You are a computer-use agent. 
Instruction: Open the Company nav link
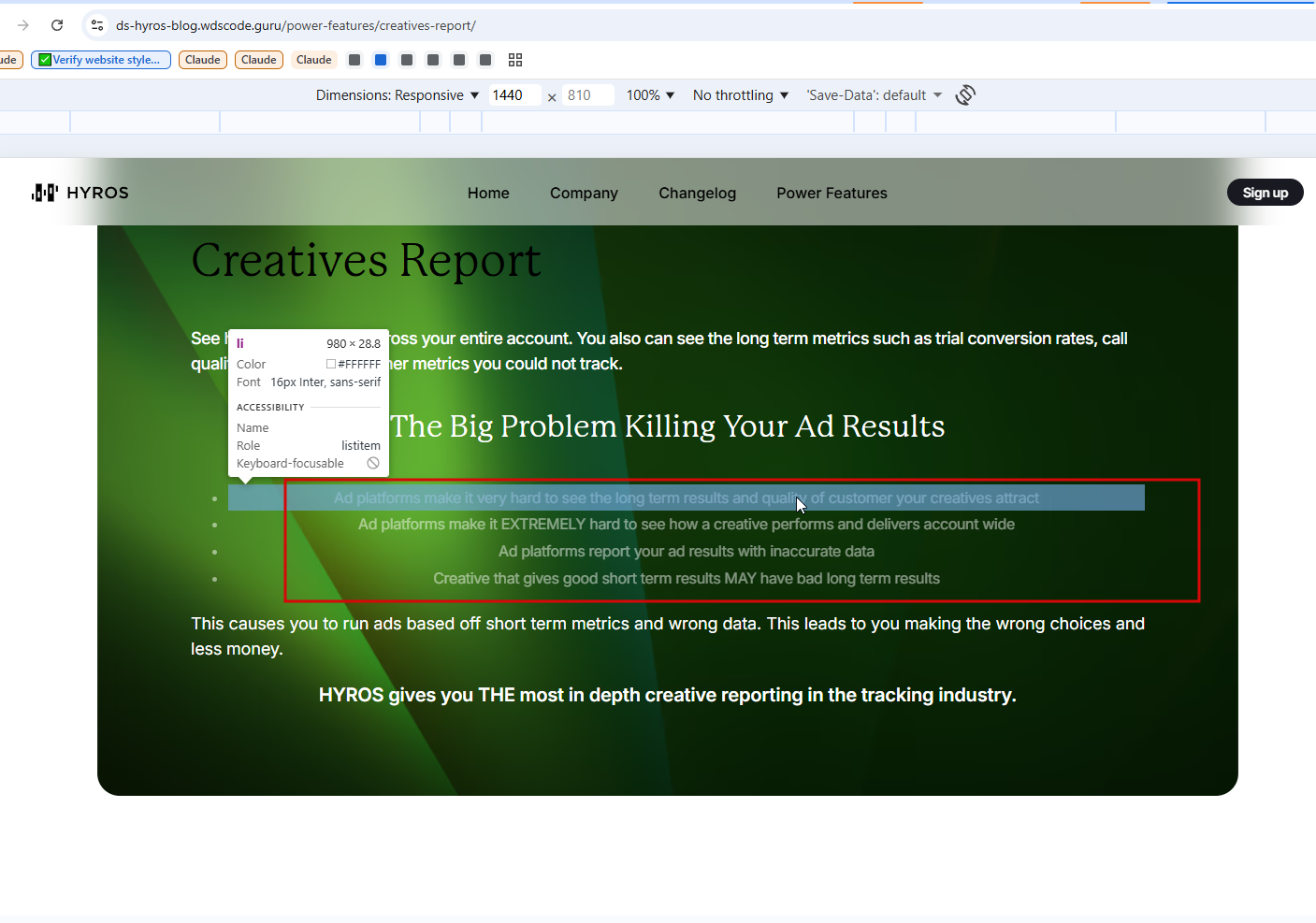[x=584, y=193]
